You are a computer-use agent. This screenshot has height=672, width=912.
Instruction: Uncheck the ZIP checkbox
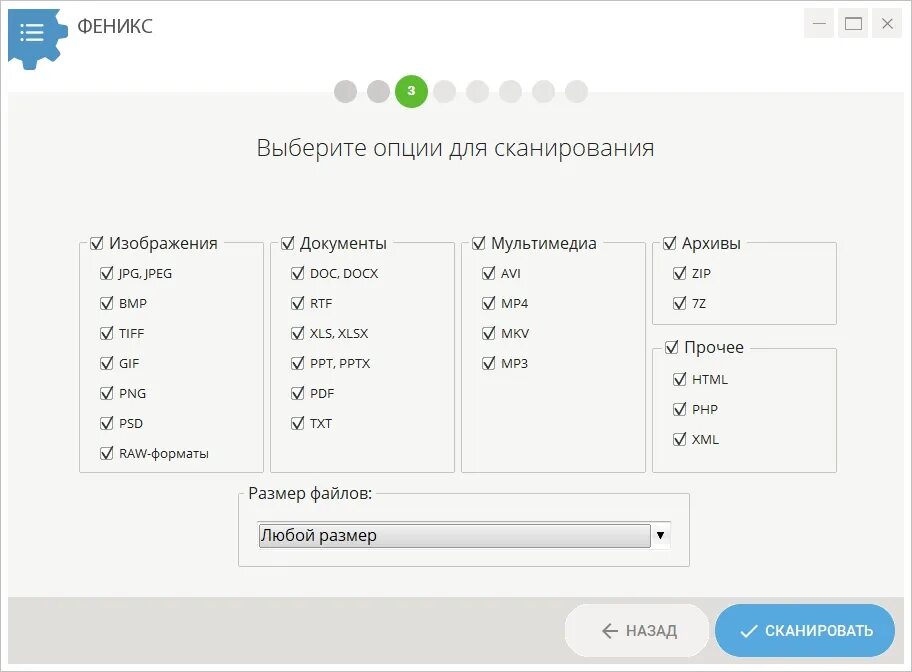679,273
